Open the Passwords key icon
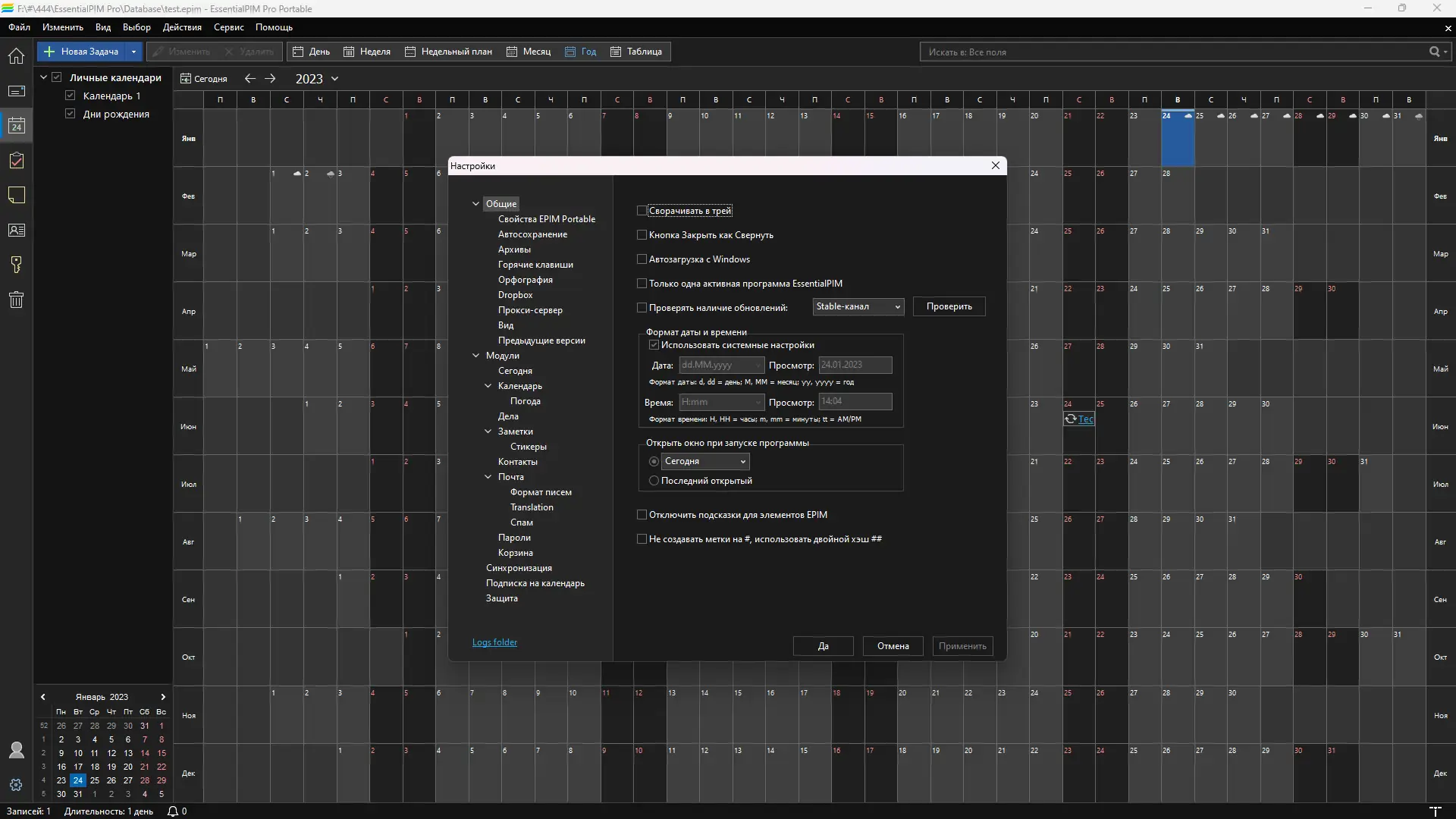Image resolution: width=1456 pixels, height=819 pixels. [x=16, y=265]
